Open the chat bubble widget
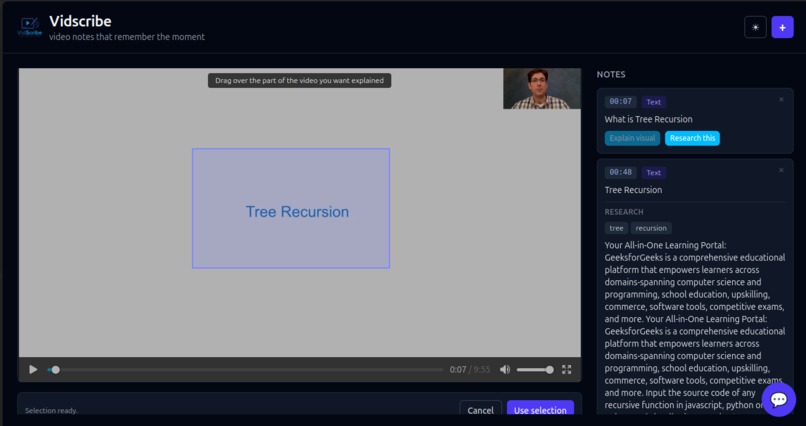This screenshot has height=426, width=806. (x=779, y=399)
